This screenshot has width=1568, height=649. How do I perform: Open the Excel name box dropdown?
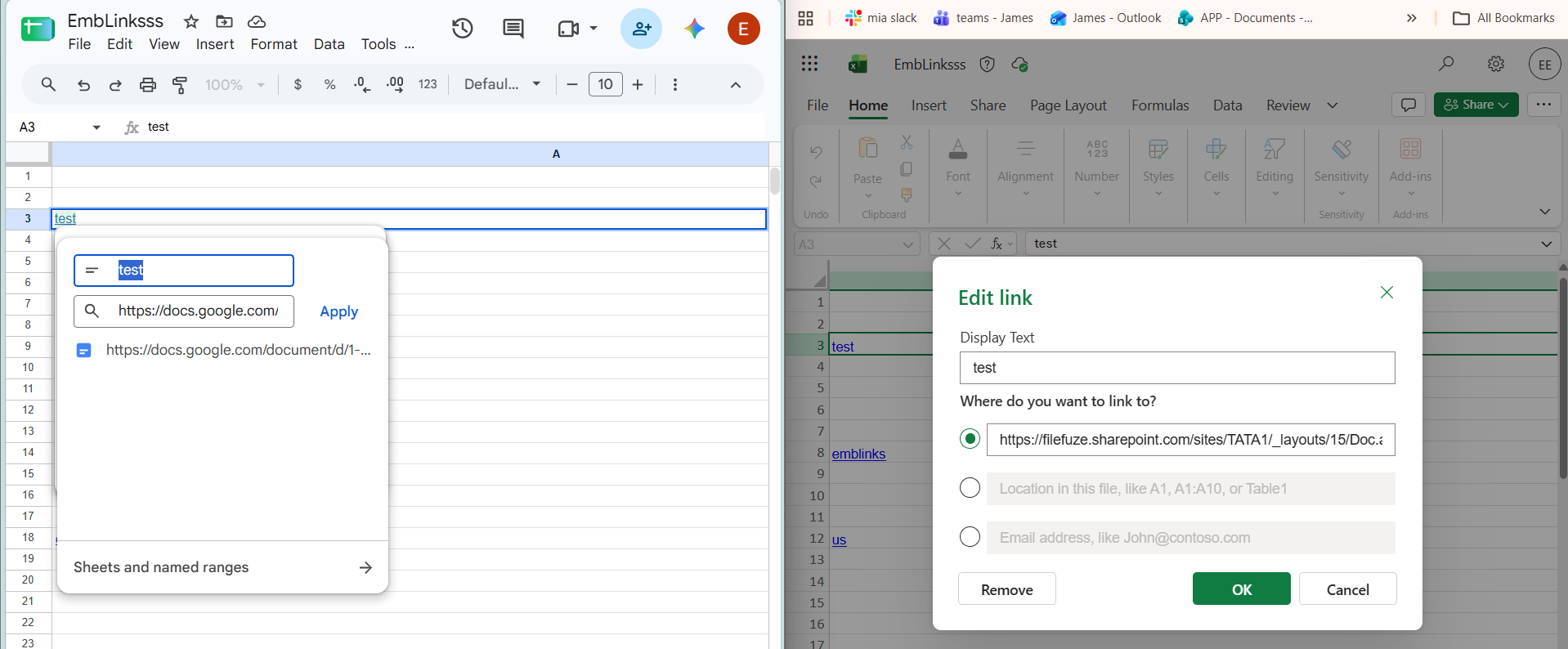tap(907, 244)
